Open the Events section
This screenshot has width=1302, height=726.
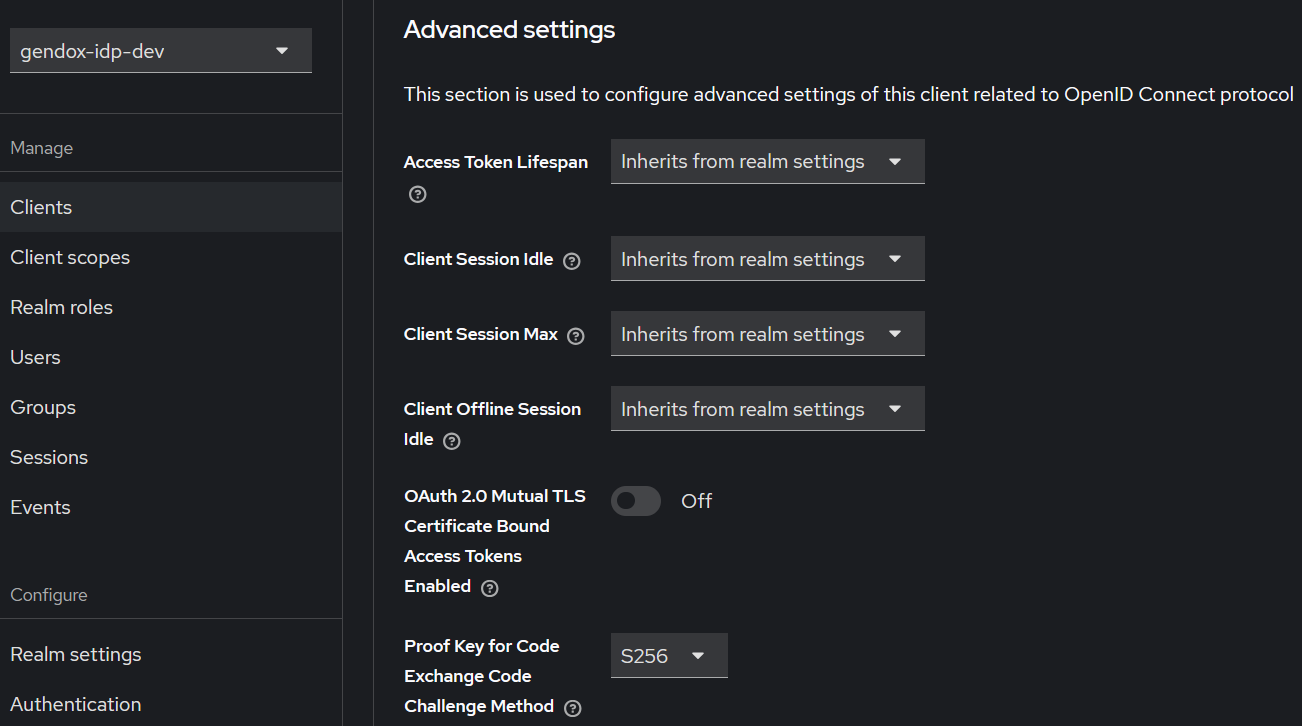point(40,507)
